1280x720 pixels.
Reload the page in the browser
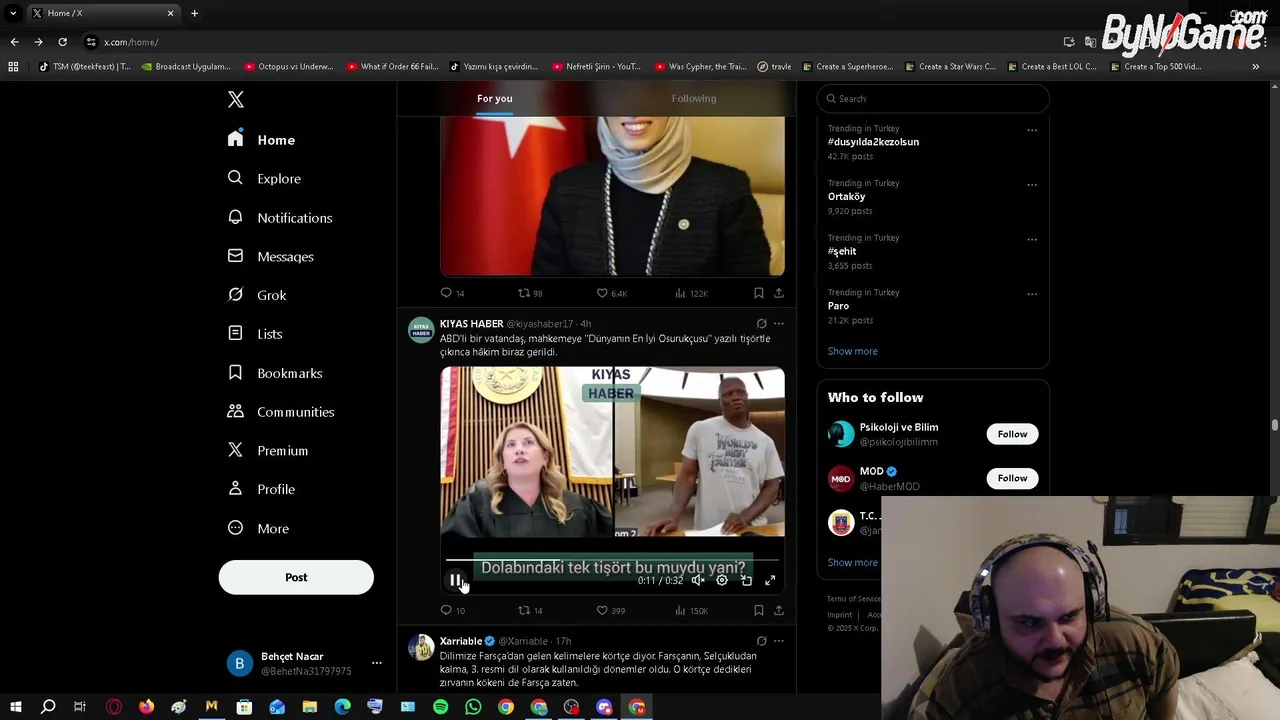[x=62, y=42]
